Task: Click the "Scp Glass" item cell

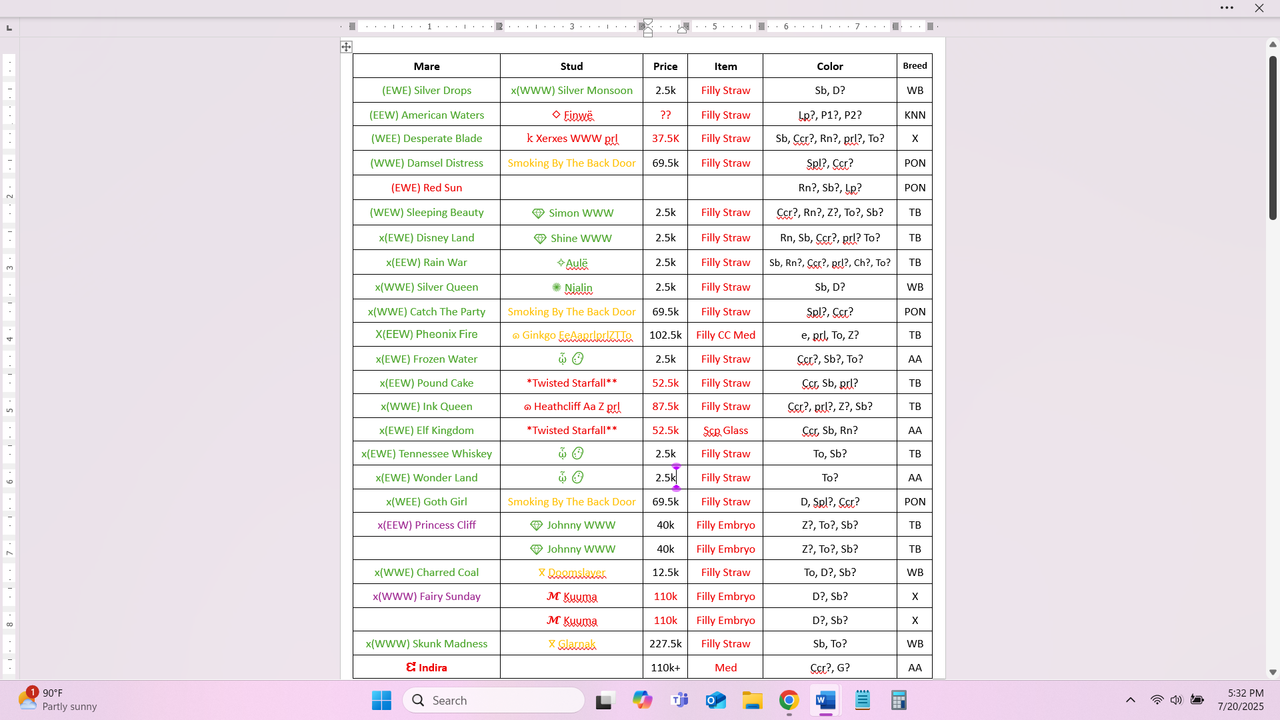Action: tap(725, 431)
